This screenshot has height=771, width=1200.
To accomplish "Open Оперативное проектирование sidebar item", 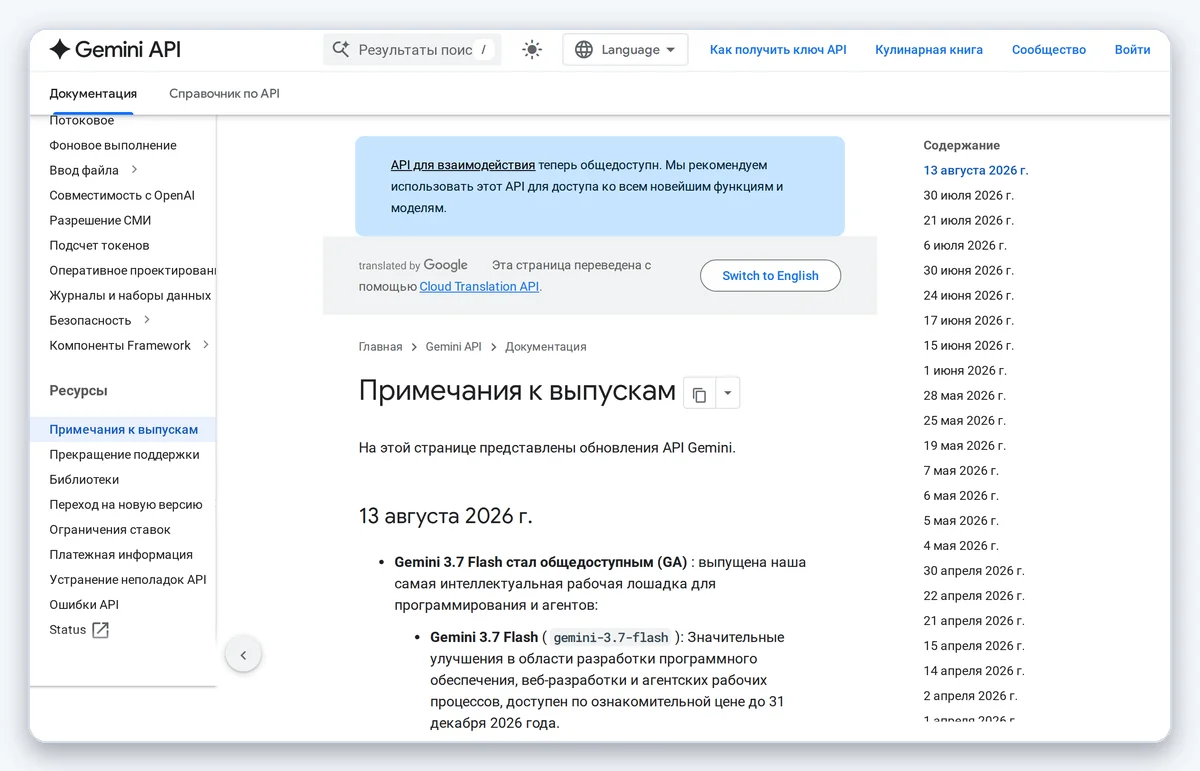I will click(x=133, y=270).
